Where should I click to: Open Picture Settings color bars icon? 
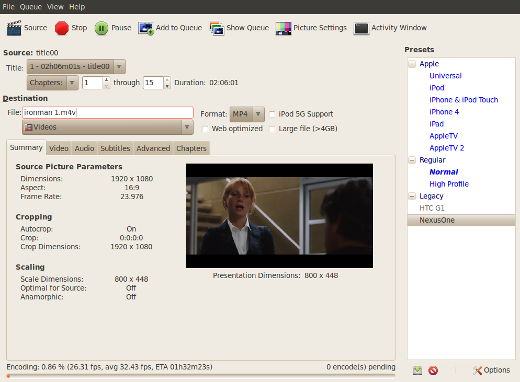[283, 28]
